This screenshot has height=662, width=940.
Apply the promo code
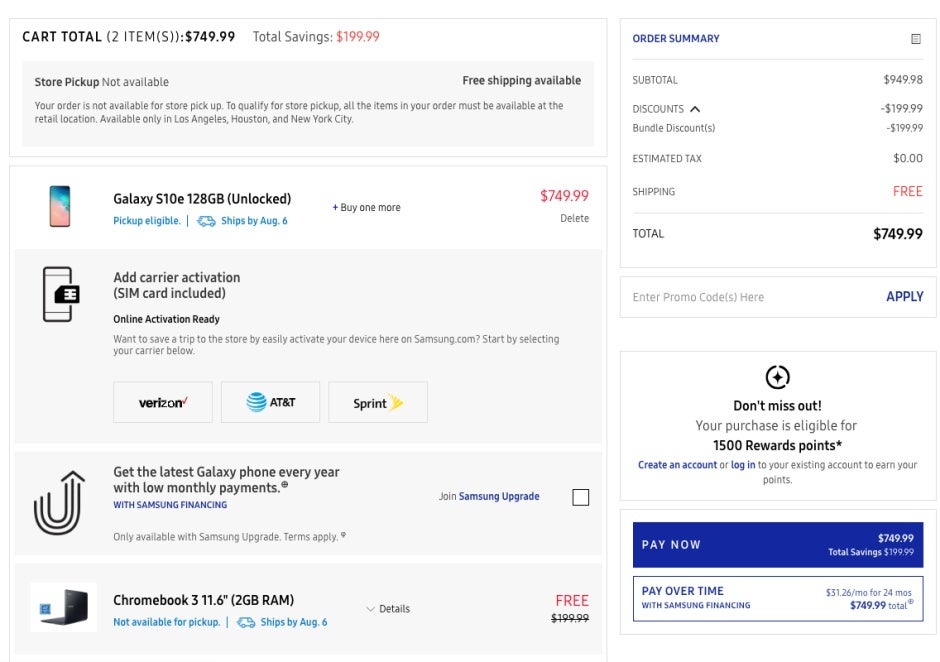click(905, 296)
